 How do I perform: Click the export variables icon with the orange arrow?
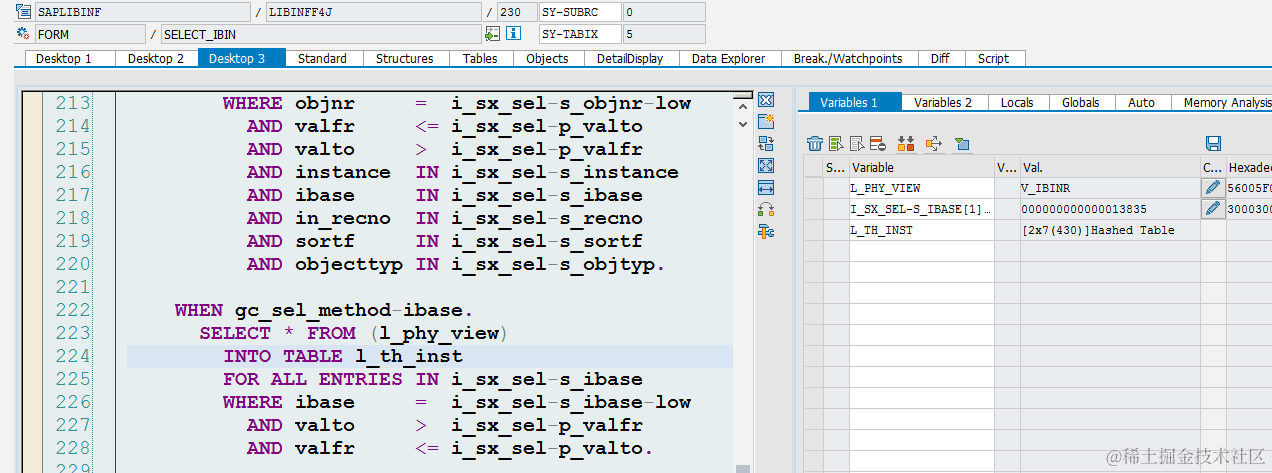(934, 144)
